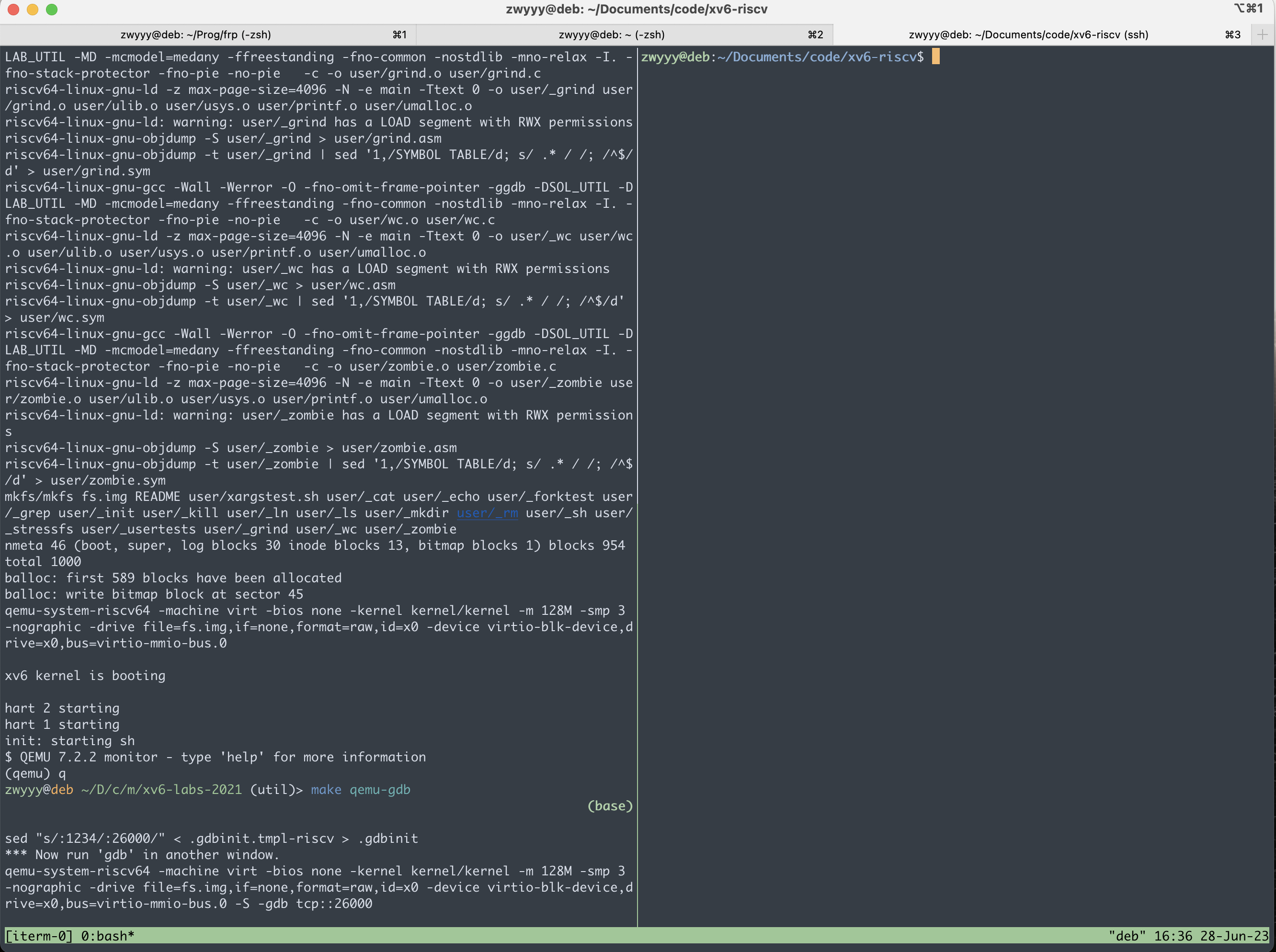The height and width of the screenshot is (952, 1276).
Task: Click the 'hart 2 starting' line
Action: coord(62,708)
